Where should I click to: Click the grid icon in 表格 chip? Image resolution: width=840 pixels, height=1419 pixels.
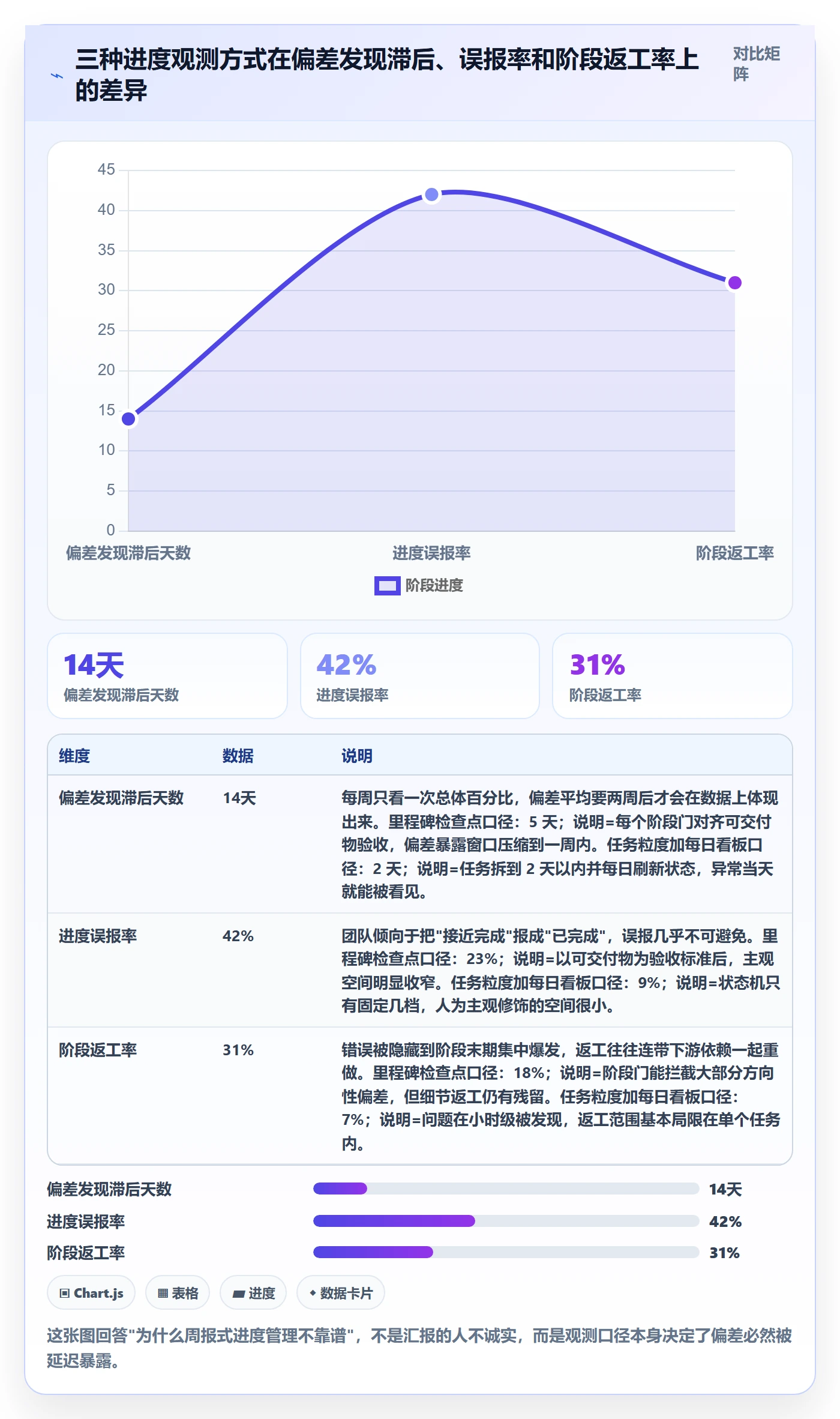point(163,1293)
